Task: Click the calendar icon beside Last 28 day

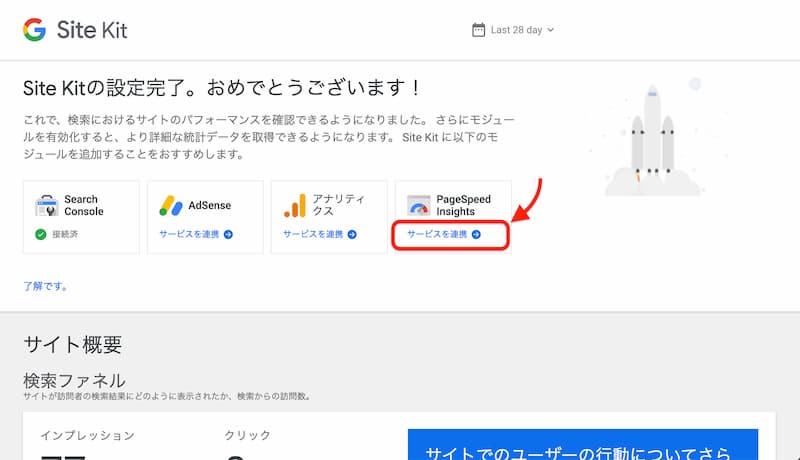Action: click(479, 30)
